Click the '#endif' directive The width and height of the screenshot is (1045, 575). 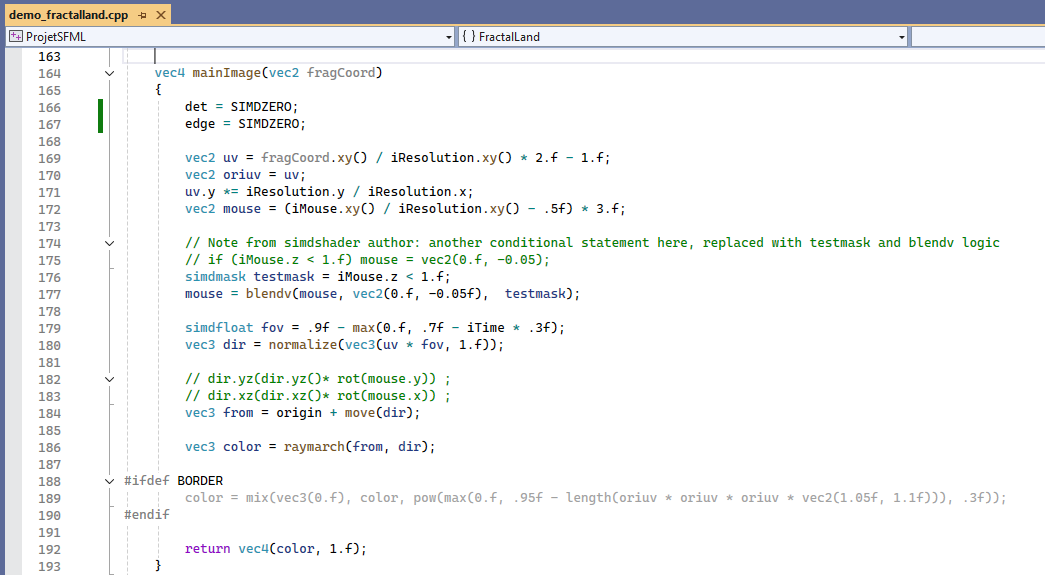(x=147, y=514)
